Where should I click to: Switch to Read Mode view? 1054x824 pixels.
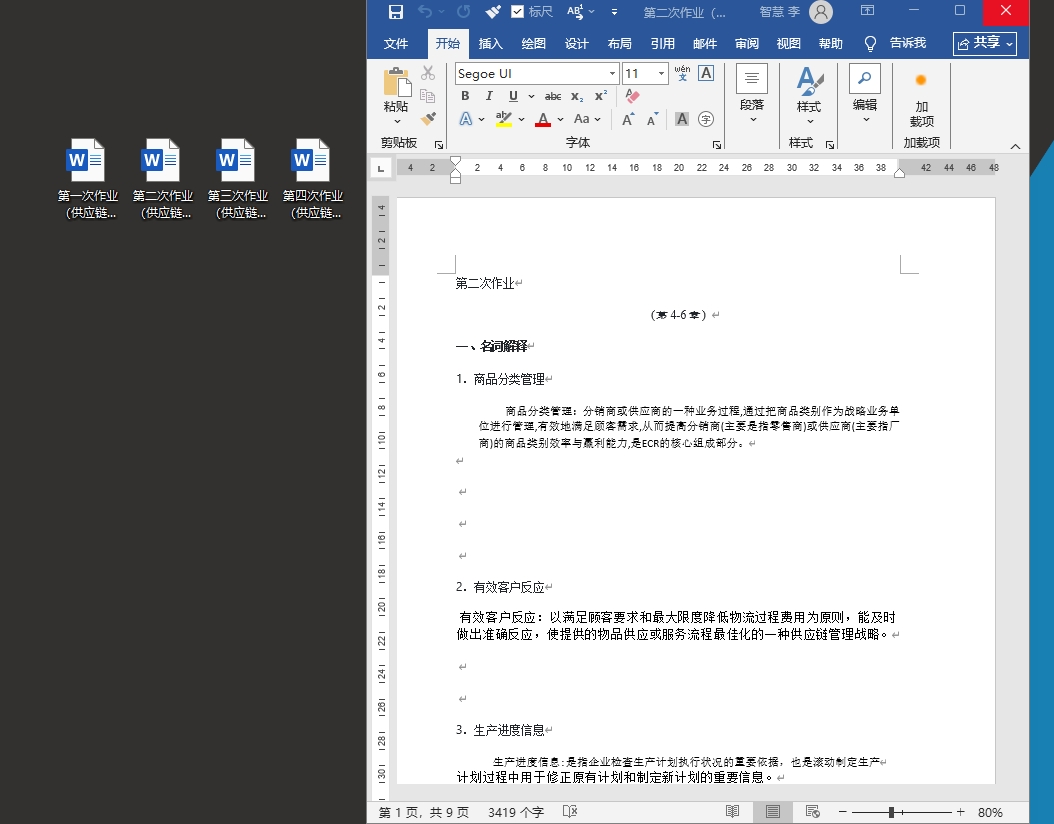pos(733,812)
